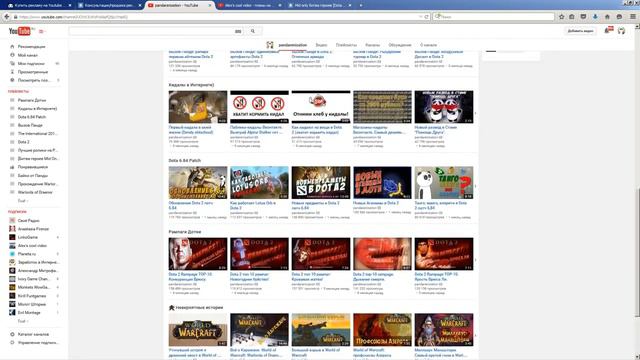Show next videos in Невероятные истории row
This screenshot has height=360, width=640.
475,336
